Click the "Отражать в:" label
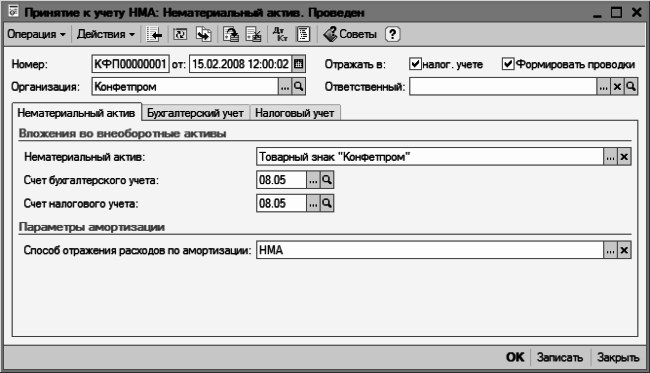This screenshot has height=373, width=650. [355, 64]
